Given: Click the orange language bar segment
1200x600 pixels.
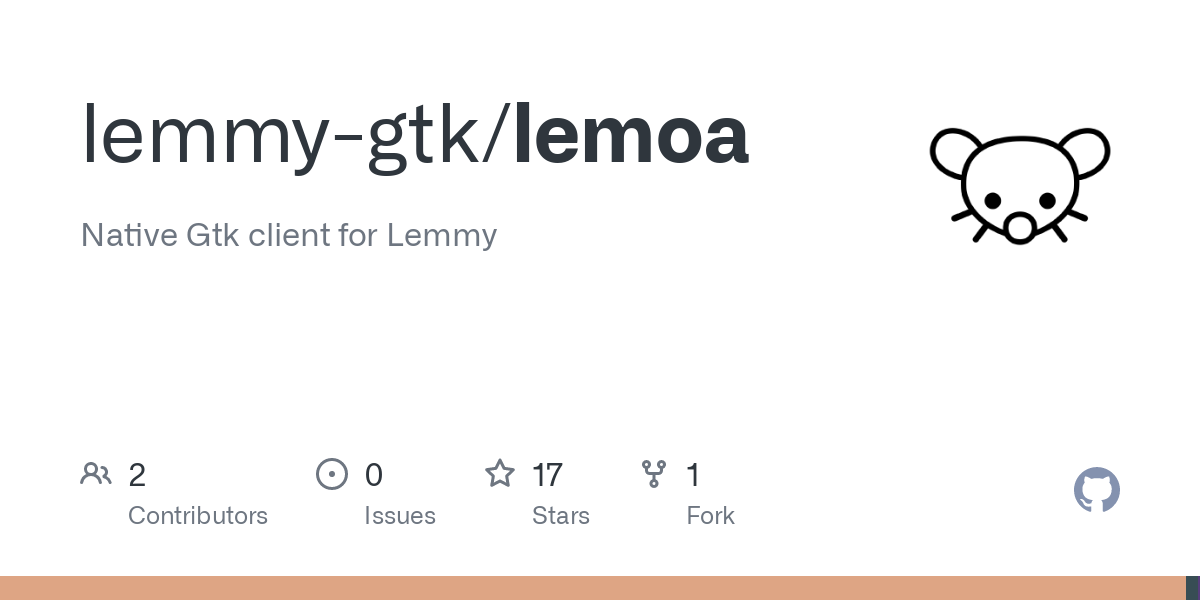Looking at the screenshot, I should [x=593, y=588].
